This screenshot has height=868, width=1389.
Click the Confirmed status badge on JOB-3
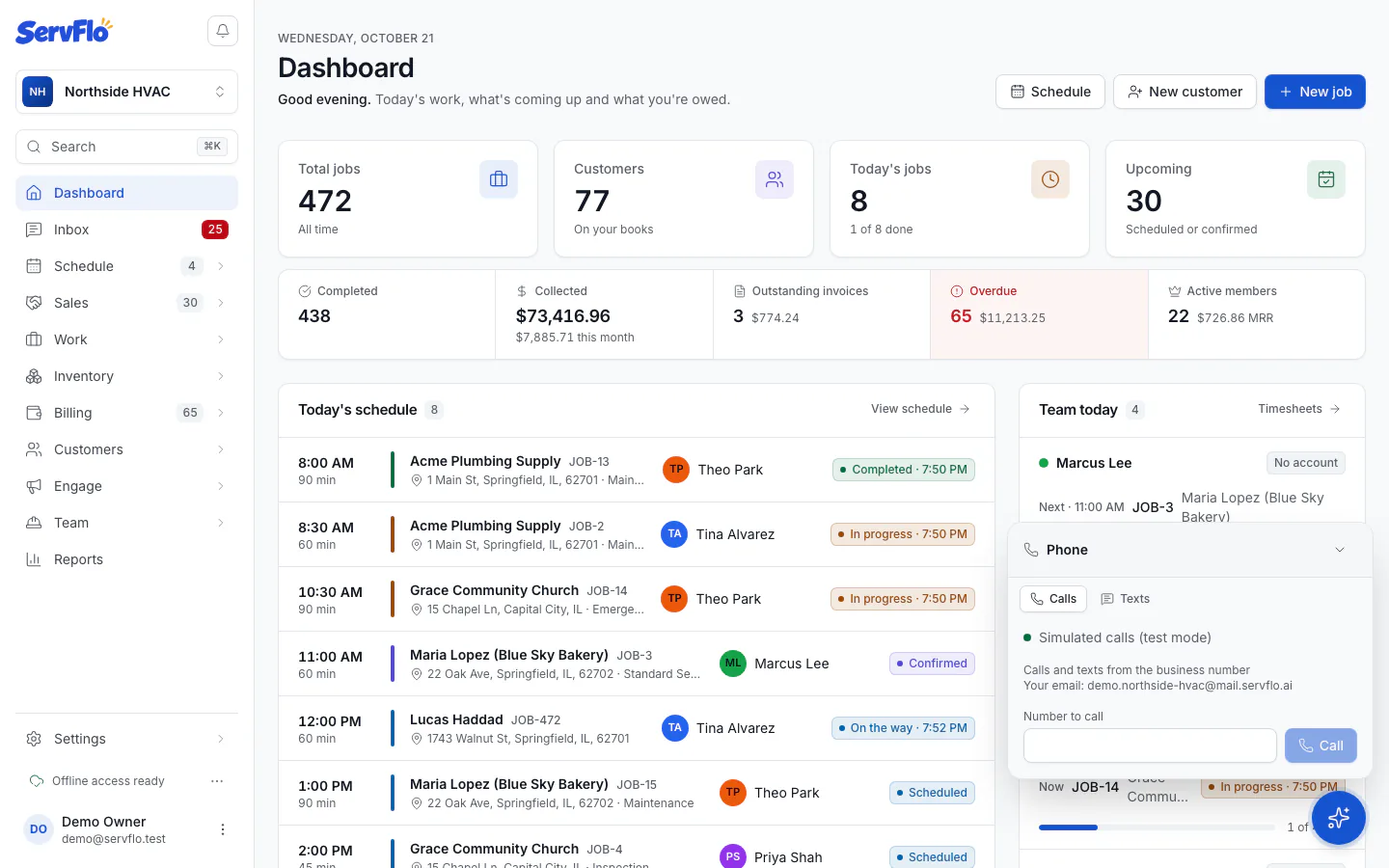click(932, 664)
